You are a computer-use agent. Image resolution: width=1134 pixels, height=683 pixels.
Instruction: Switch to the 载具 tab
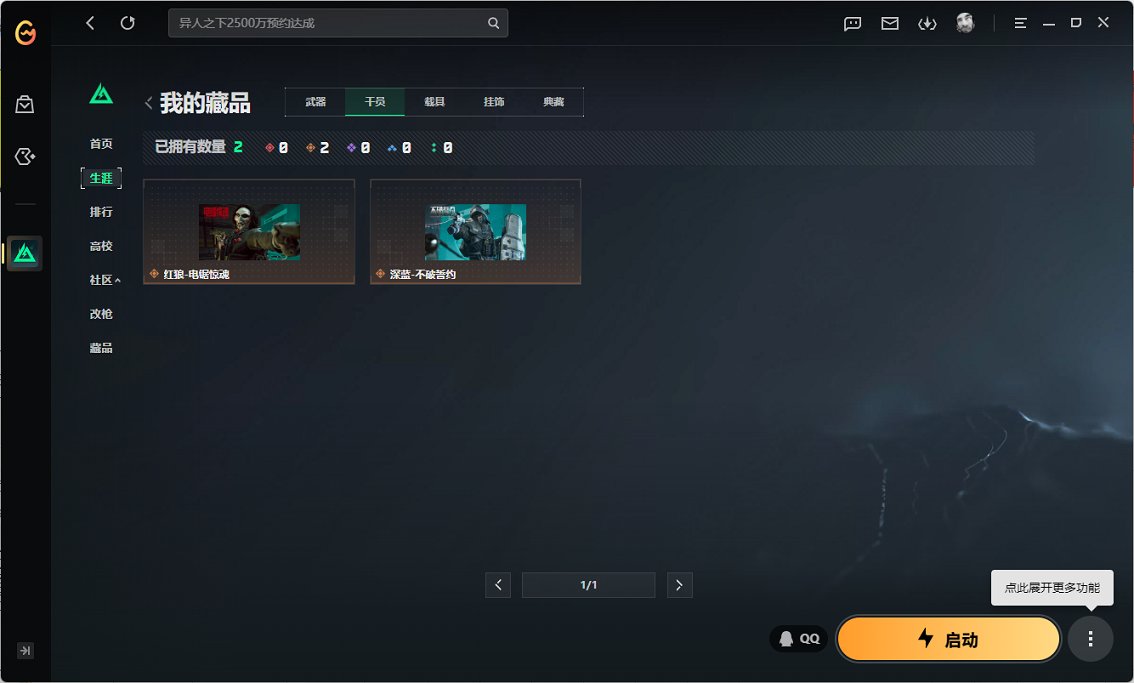(434, 102)
